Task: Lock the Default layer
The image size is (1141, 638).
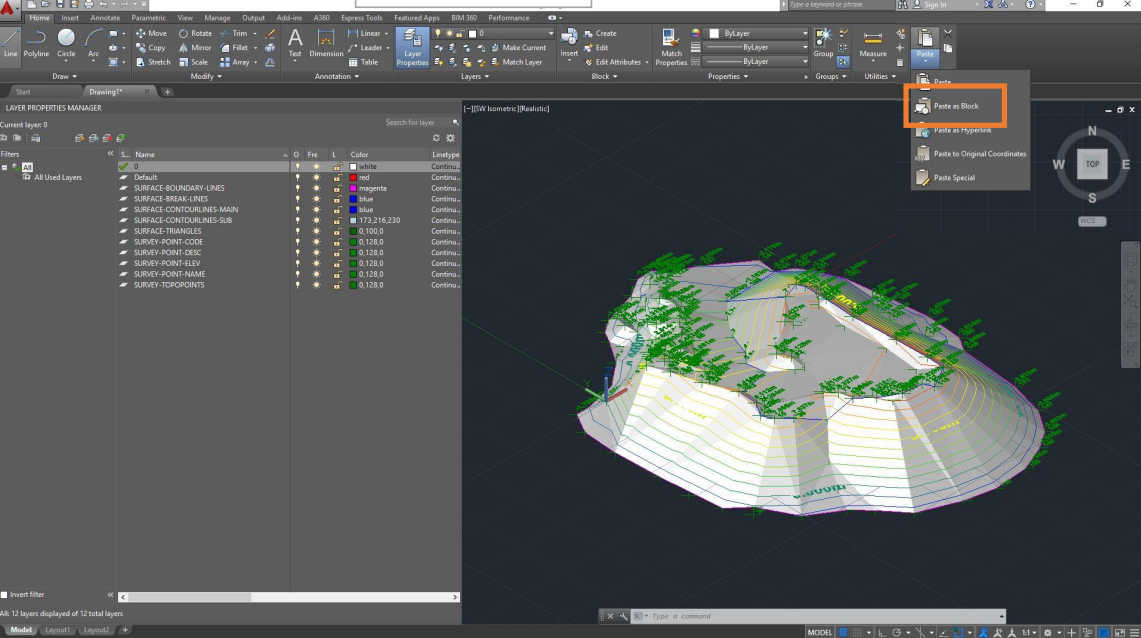Action: 337,176
